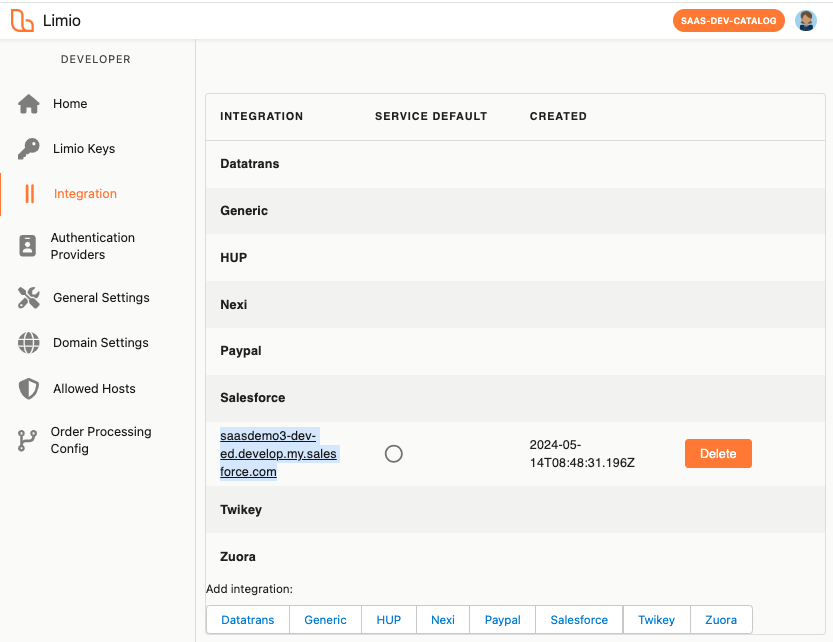
Task: Click the Limio Keys key icon
Action: point(29,149)
